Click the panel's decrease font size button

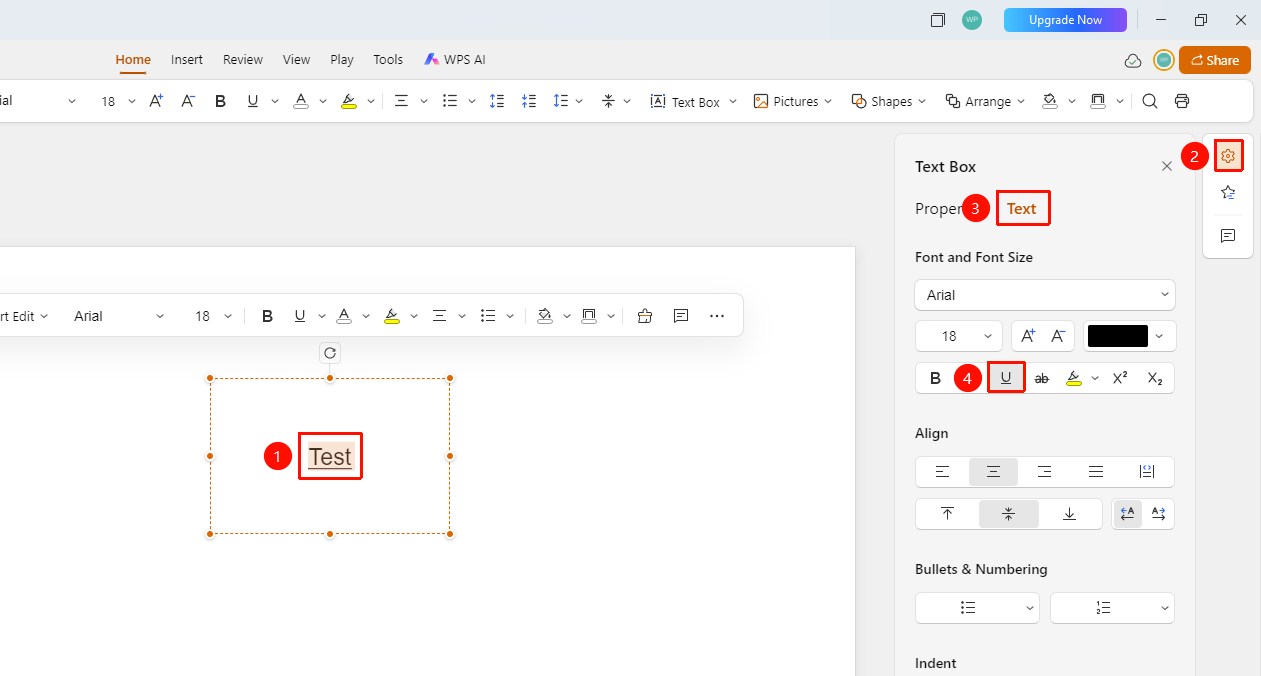pos(1059,336)
